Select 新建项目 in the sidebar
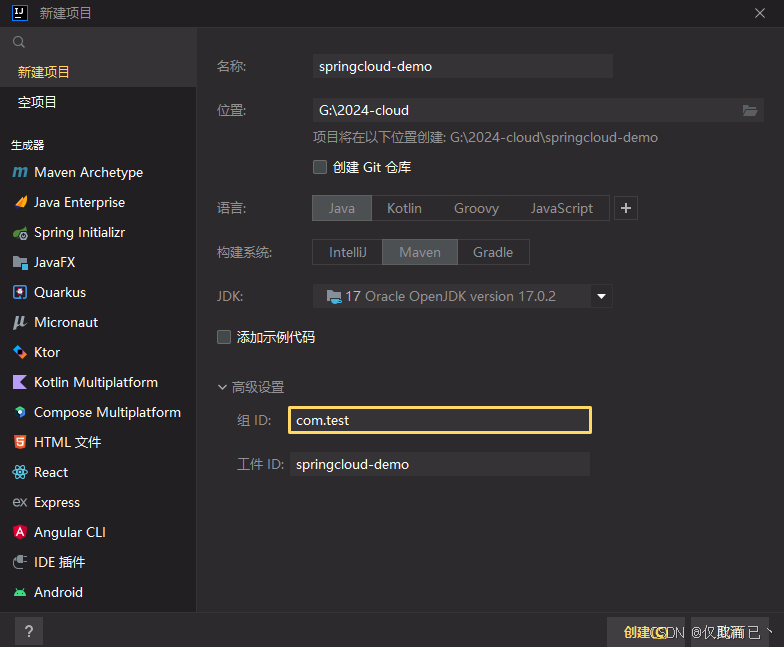This screenshot has width=784, height=647. pos(98,72)
